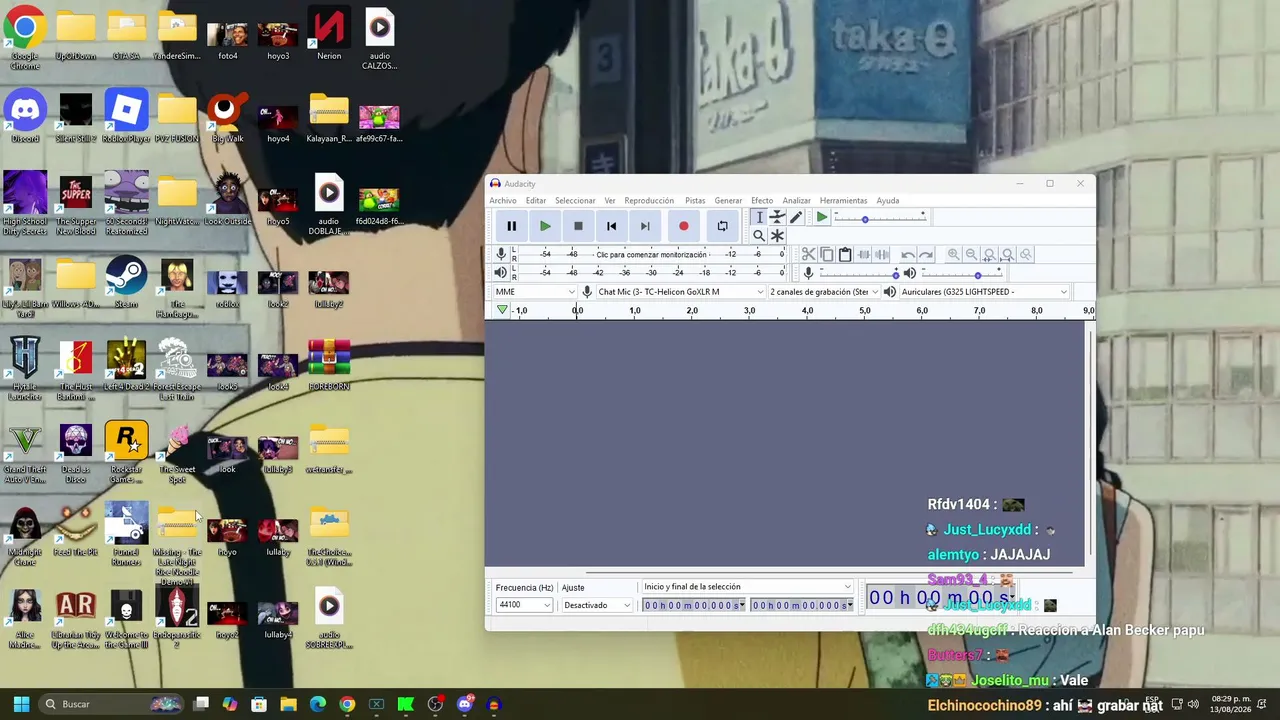The height and width of the screenshot is (720, 1280).
Task: Click the Redo arrow icon
Action: click(x=926, y=255)
